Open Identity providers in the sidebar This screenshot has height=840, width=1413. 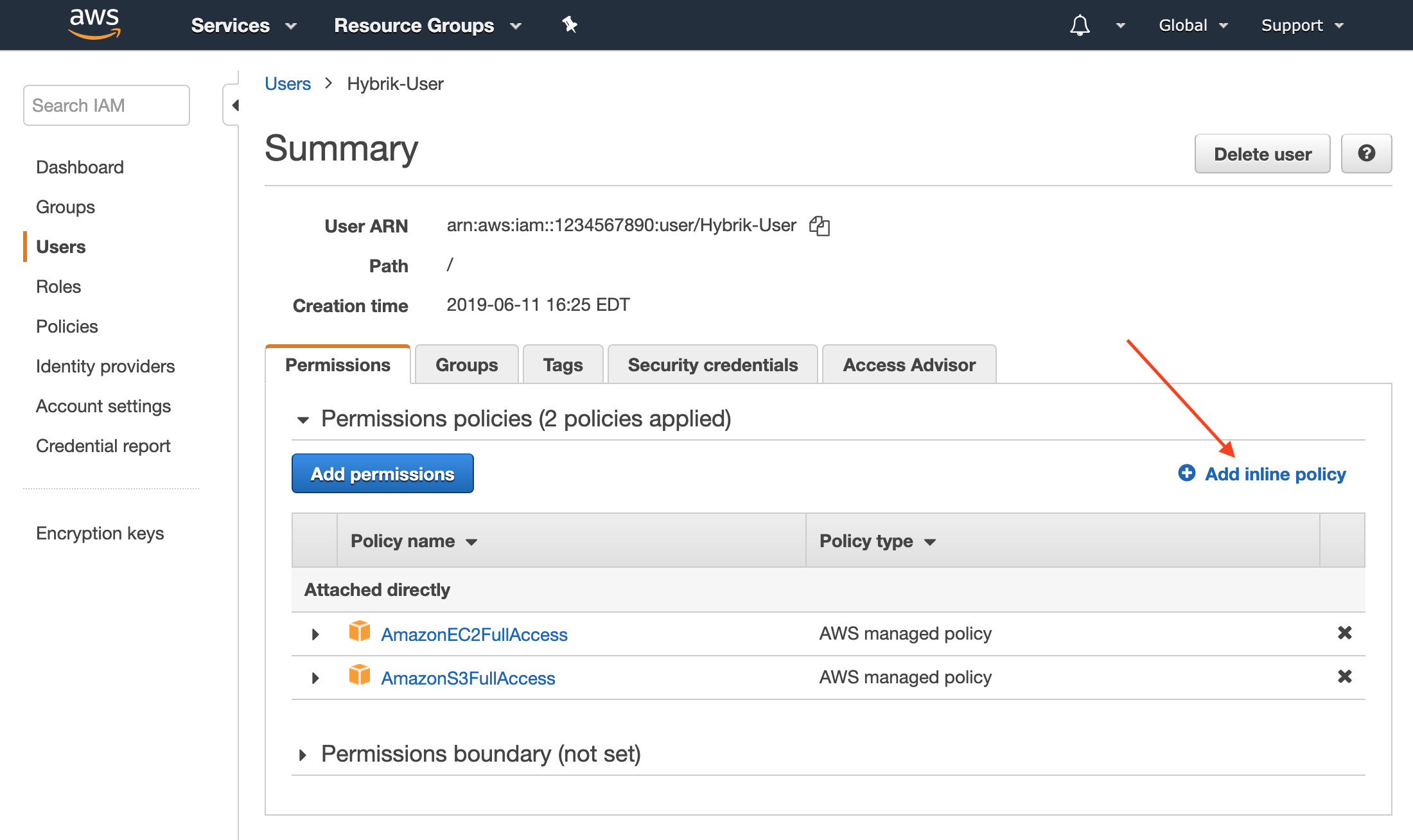(x=105, y=366)
